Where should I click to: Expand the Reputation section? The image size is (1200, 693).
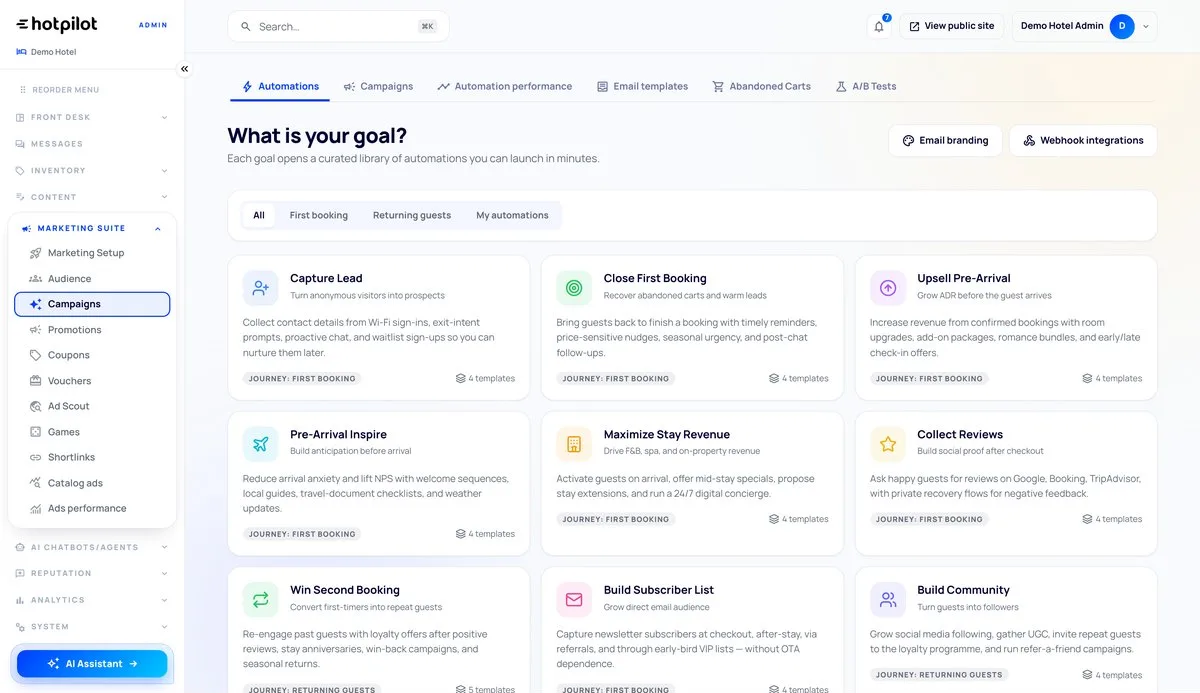pos(92,573)
